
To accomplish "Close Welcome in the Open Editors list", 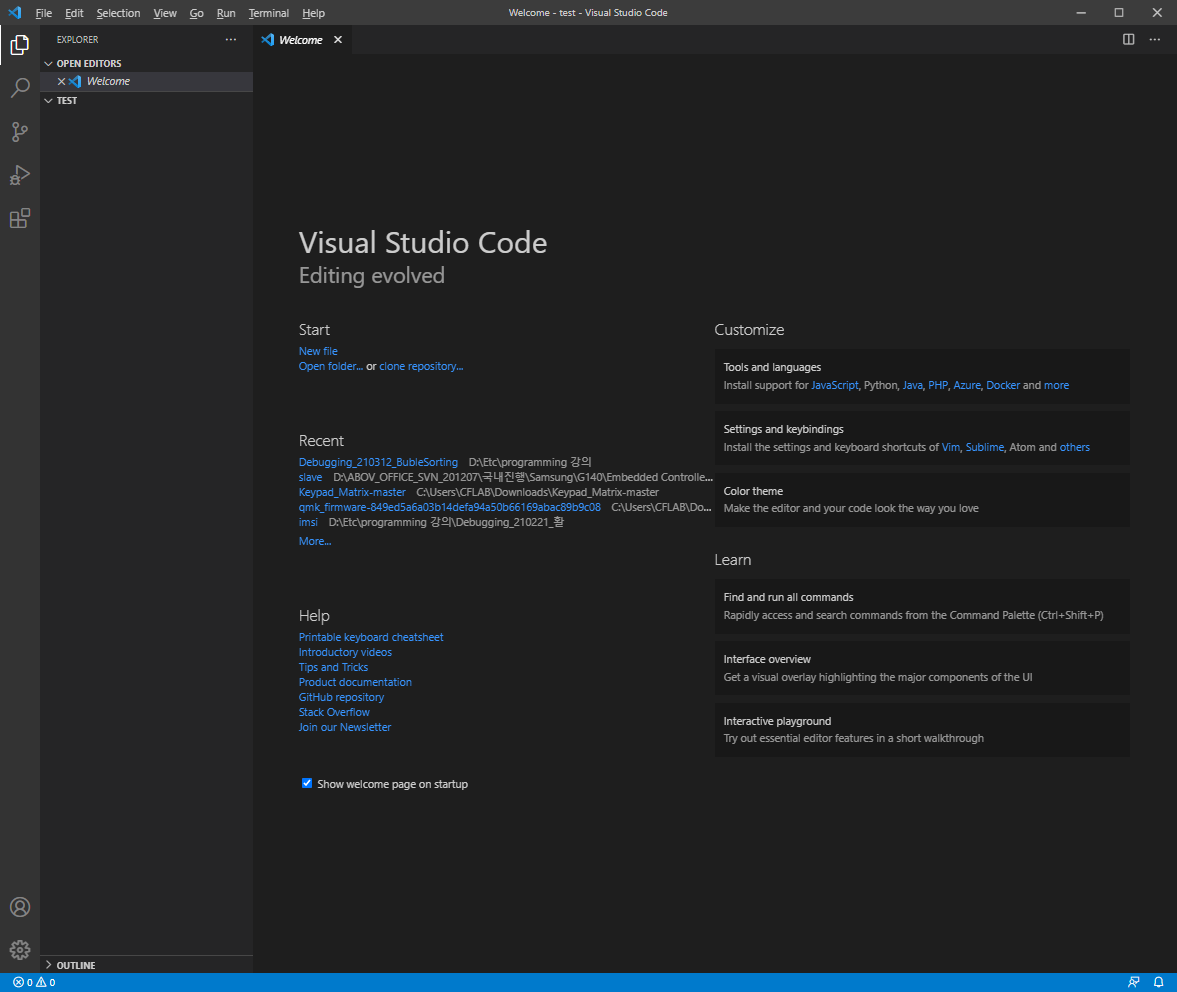I will point(62,81).
